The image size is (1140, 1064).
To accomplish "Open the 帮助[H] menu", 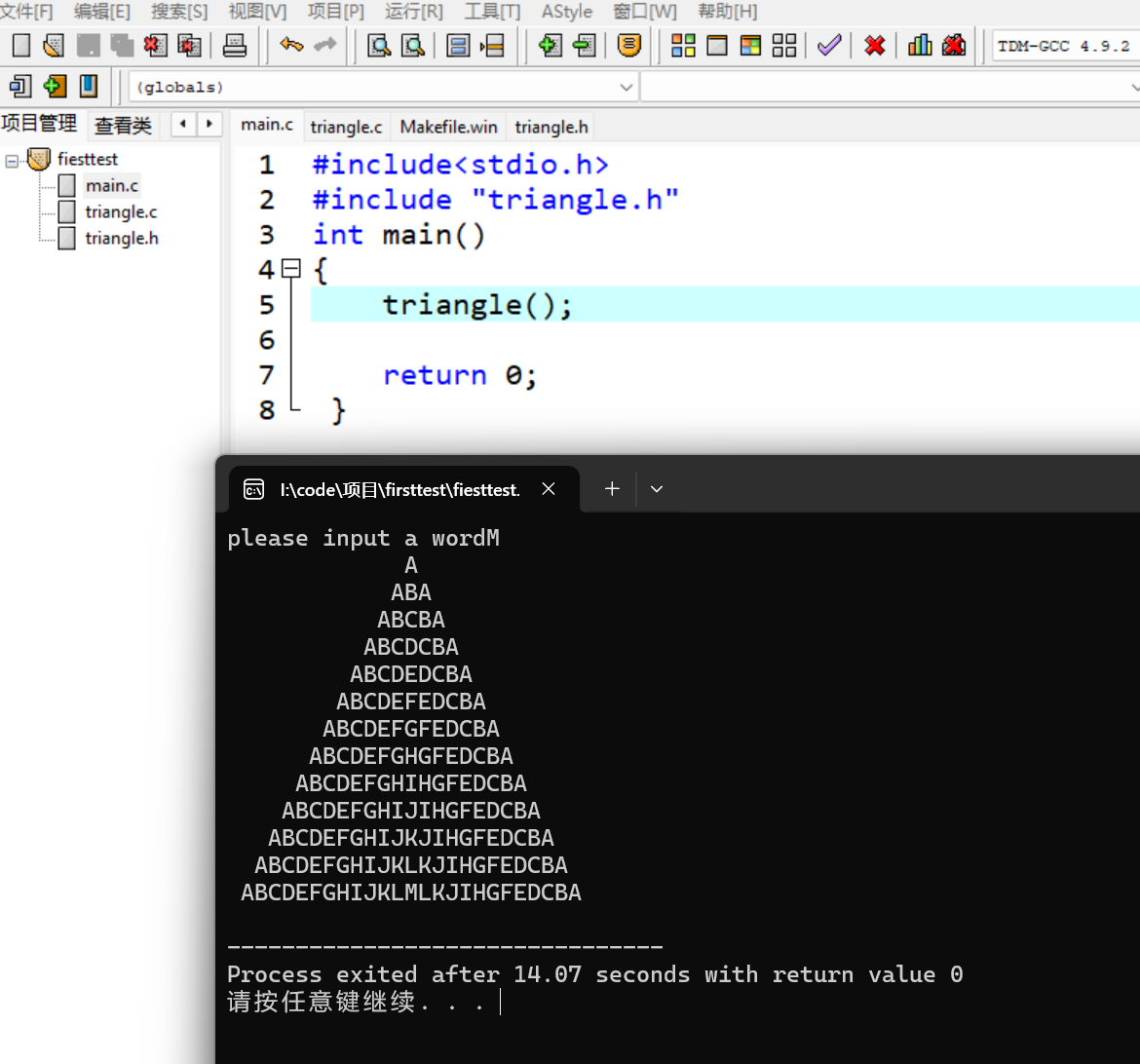I will 728,12.
